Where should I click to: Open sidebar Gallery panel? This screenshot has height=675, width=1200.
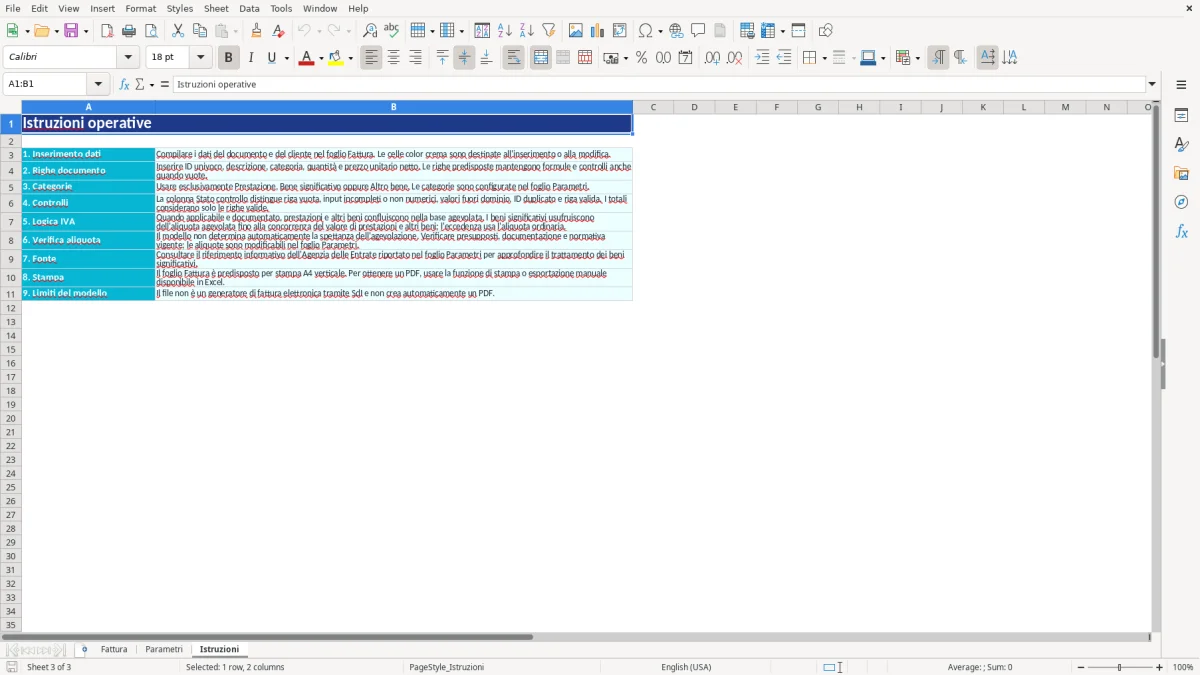(x=1181, y=173)
